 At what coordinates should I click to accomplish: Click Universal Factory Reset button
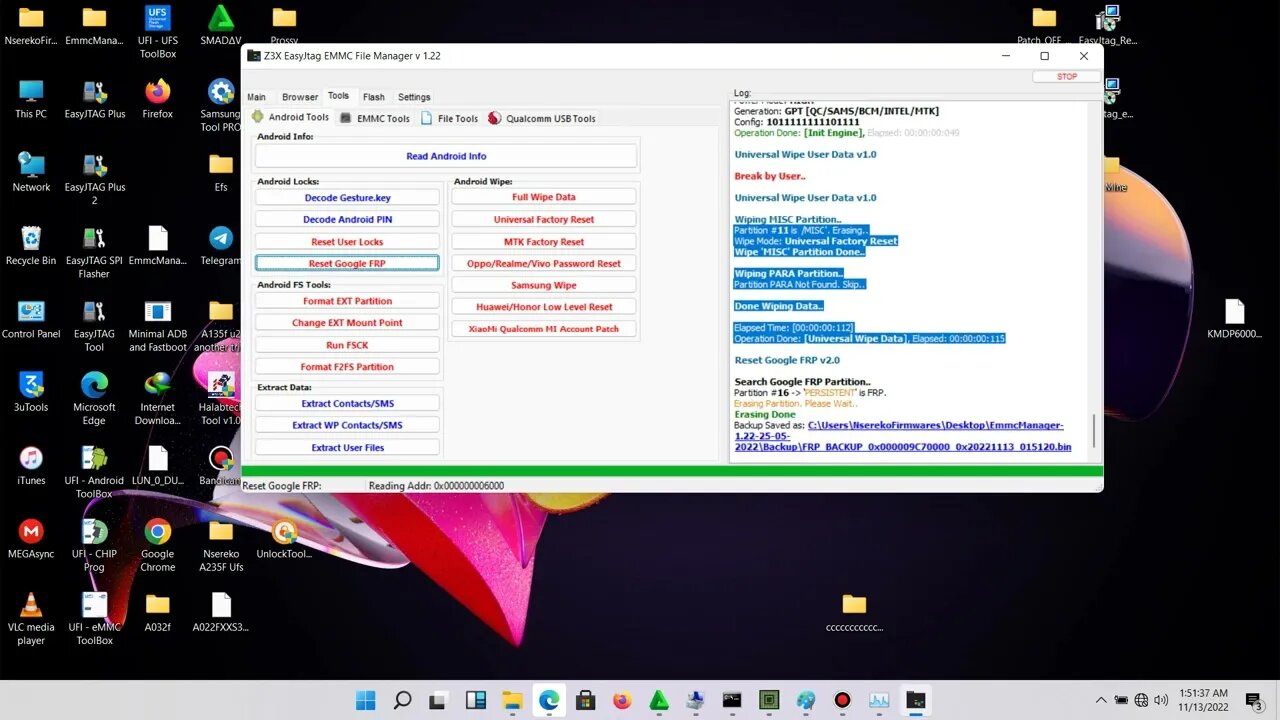(544, 219)
